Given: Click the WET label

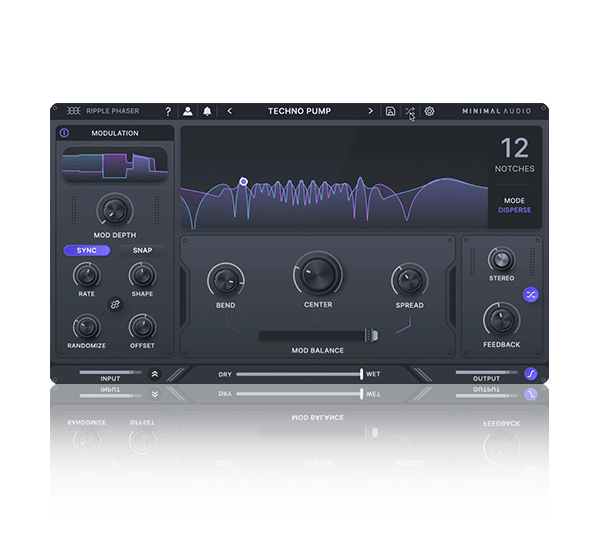Looking at the screenshot, I should (373, 374).
